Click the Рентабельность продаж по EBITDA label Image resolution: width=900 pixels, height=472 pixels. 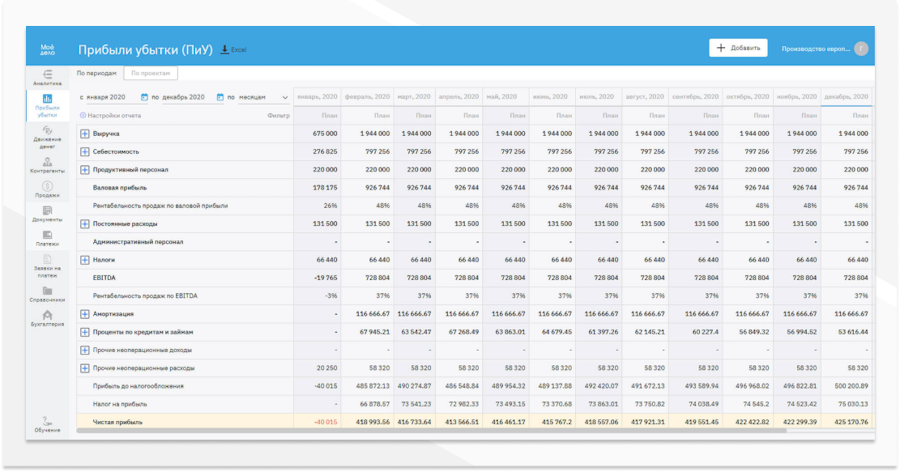point(145,296)
